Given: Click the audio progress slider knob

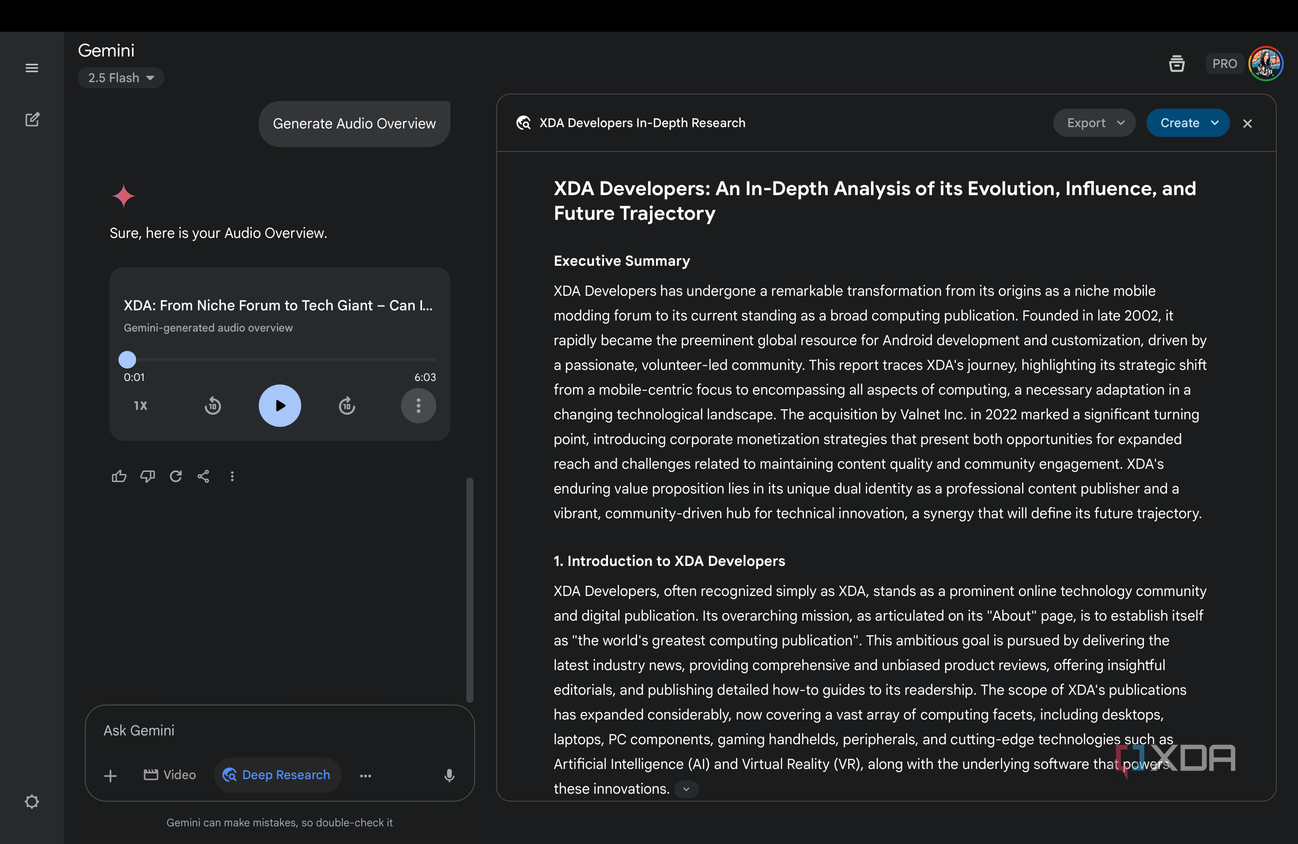Looking at the screenshot, I should pyautogui.click(x=127, y=360).
